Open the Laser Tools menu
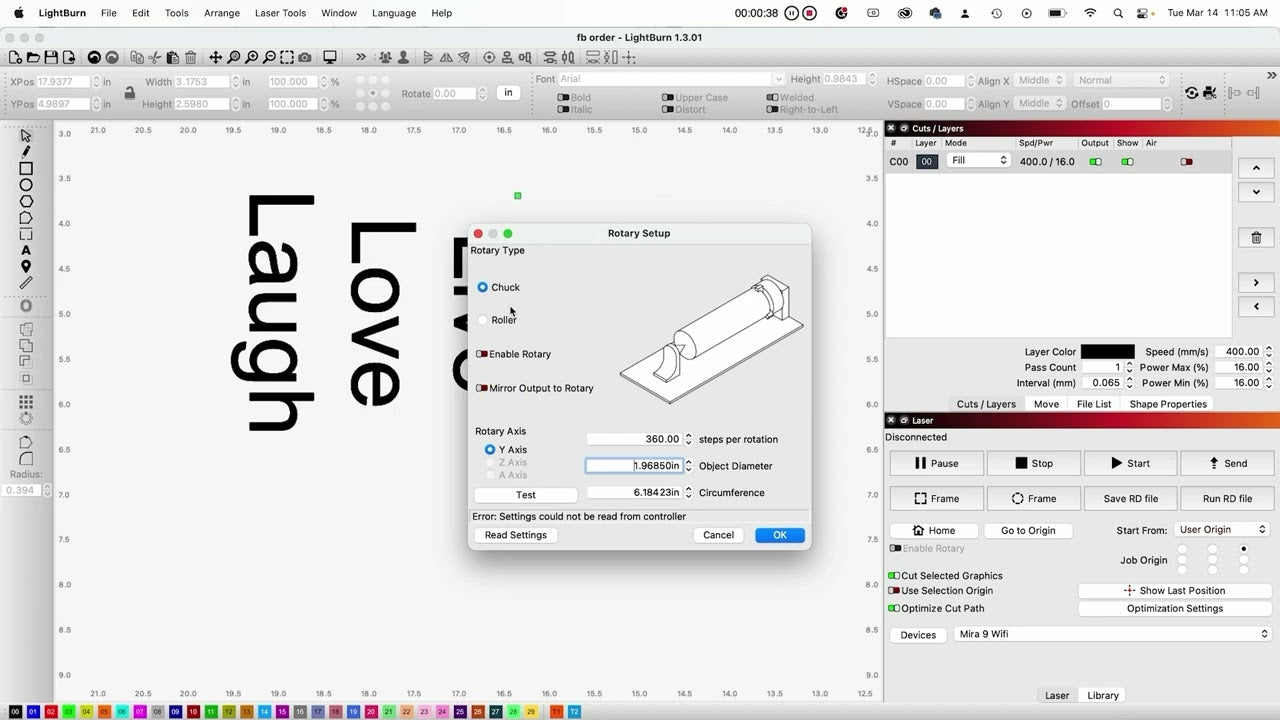Viewport: 1280px width, 720px height. pos(280,13)
